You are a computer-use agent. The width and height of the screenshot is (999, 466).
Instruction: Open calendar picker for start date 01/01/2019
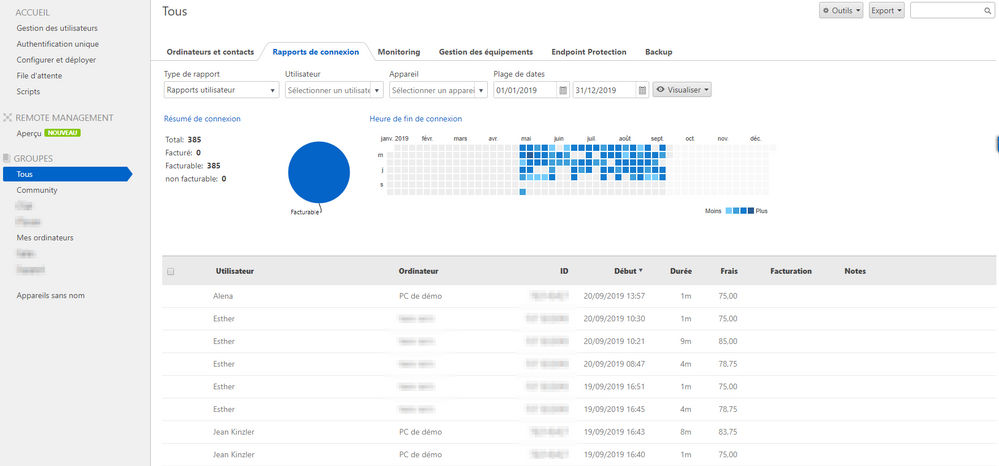pyautogui.click(x=563, y=91)
